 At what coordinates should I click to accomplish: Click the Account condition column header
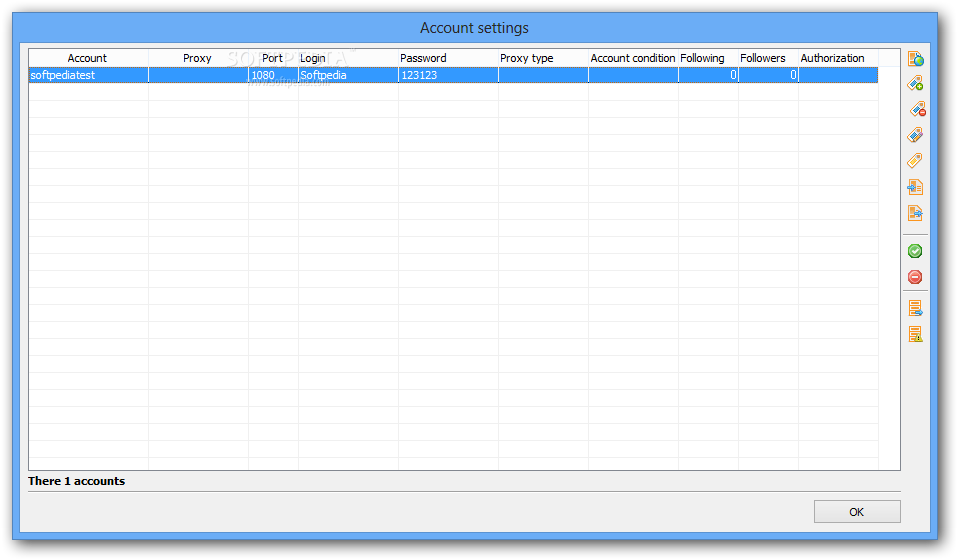pos(633,58)
